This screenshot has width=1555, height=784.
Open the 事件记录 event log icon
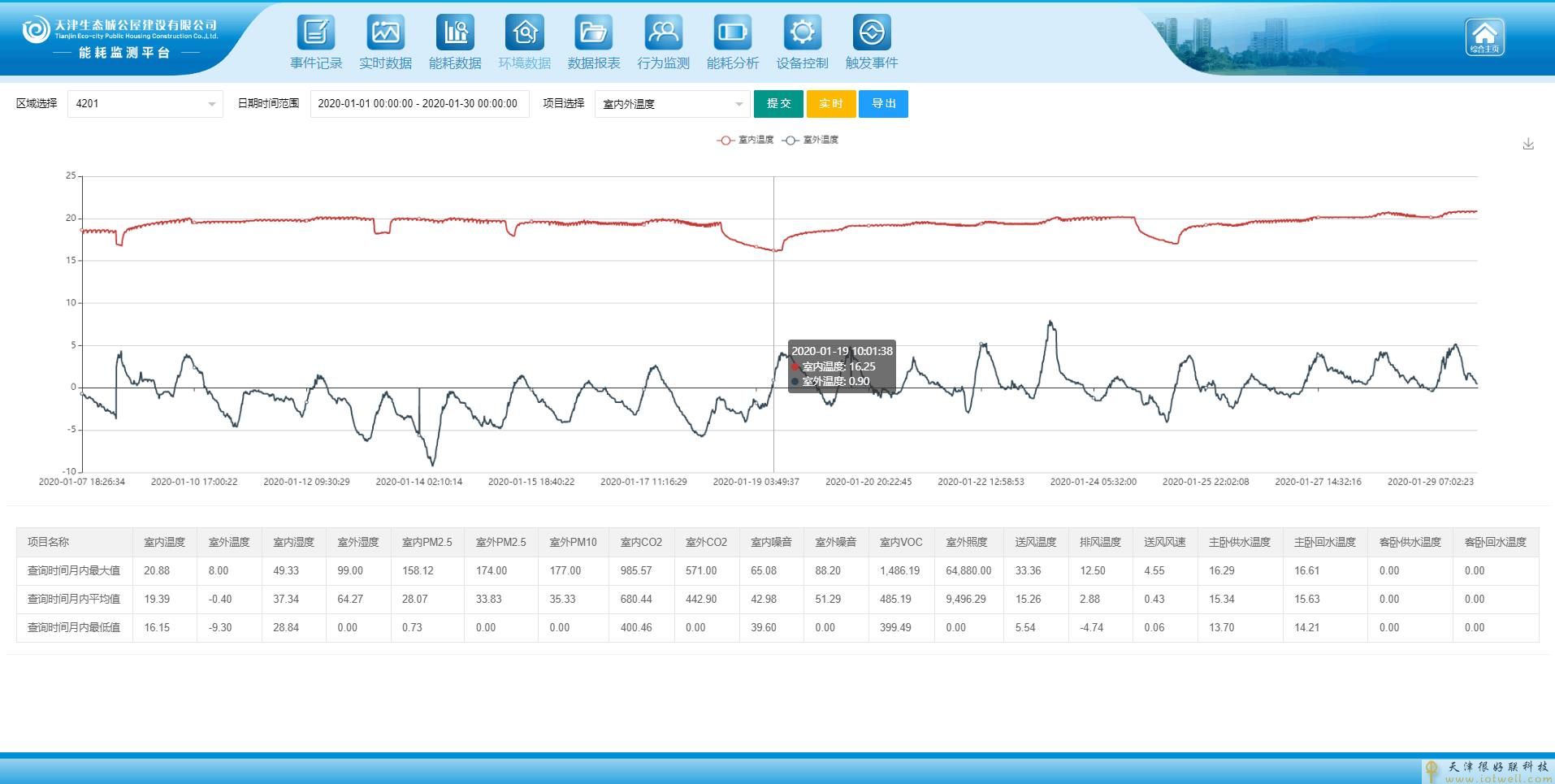pos(316,33)
